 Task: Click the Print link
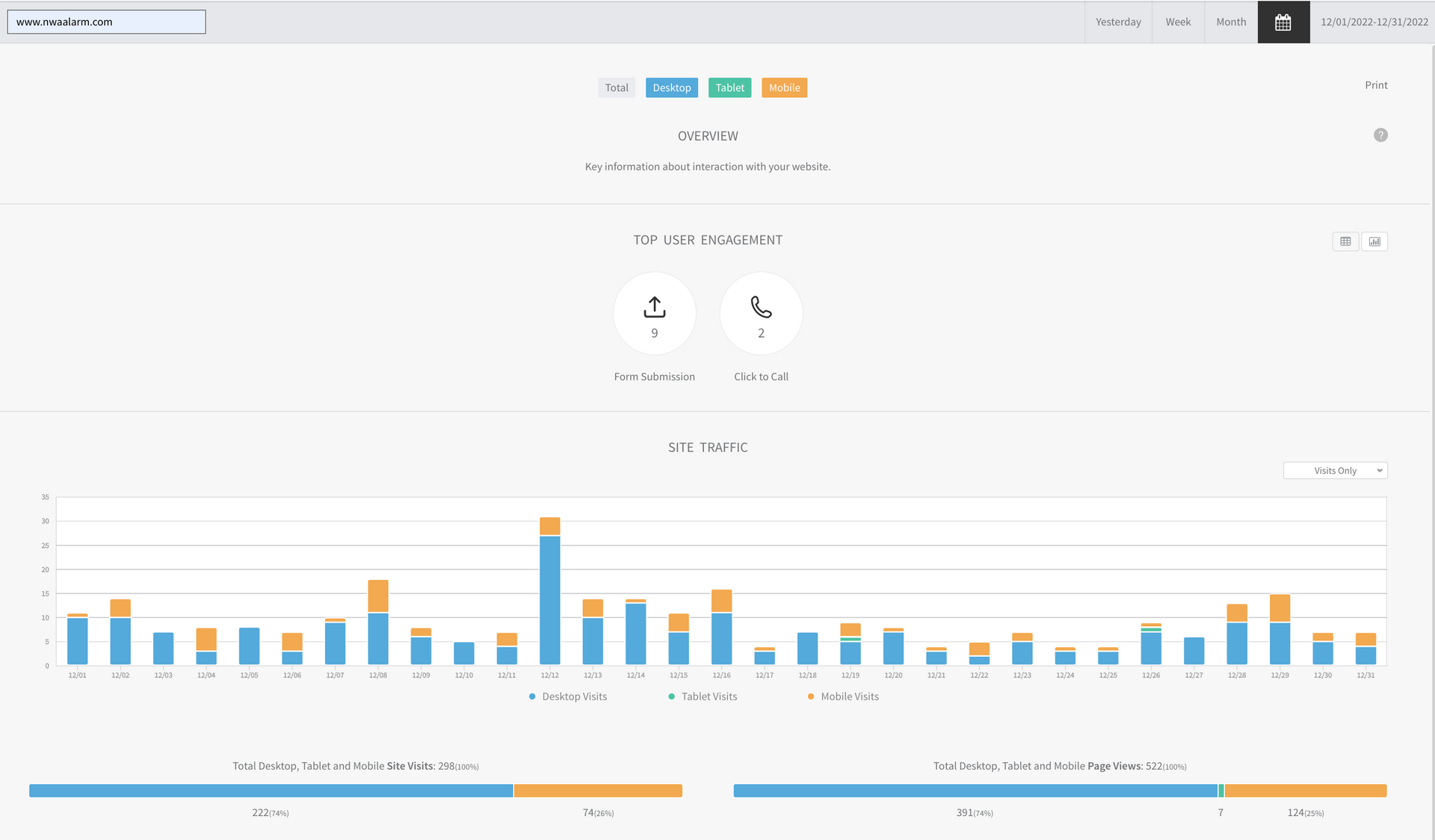[1376, 85]
